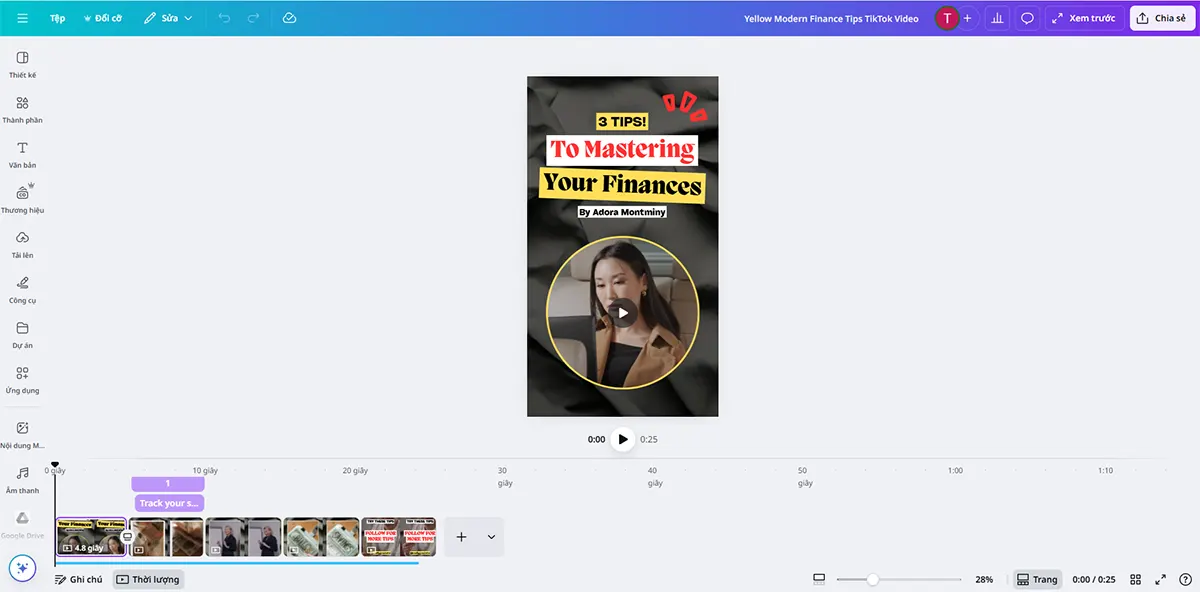Click the Xem trước preview button
This screenshot has height=592, width=1200.
tap(1084, 18)
